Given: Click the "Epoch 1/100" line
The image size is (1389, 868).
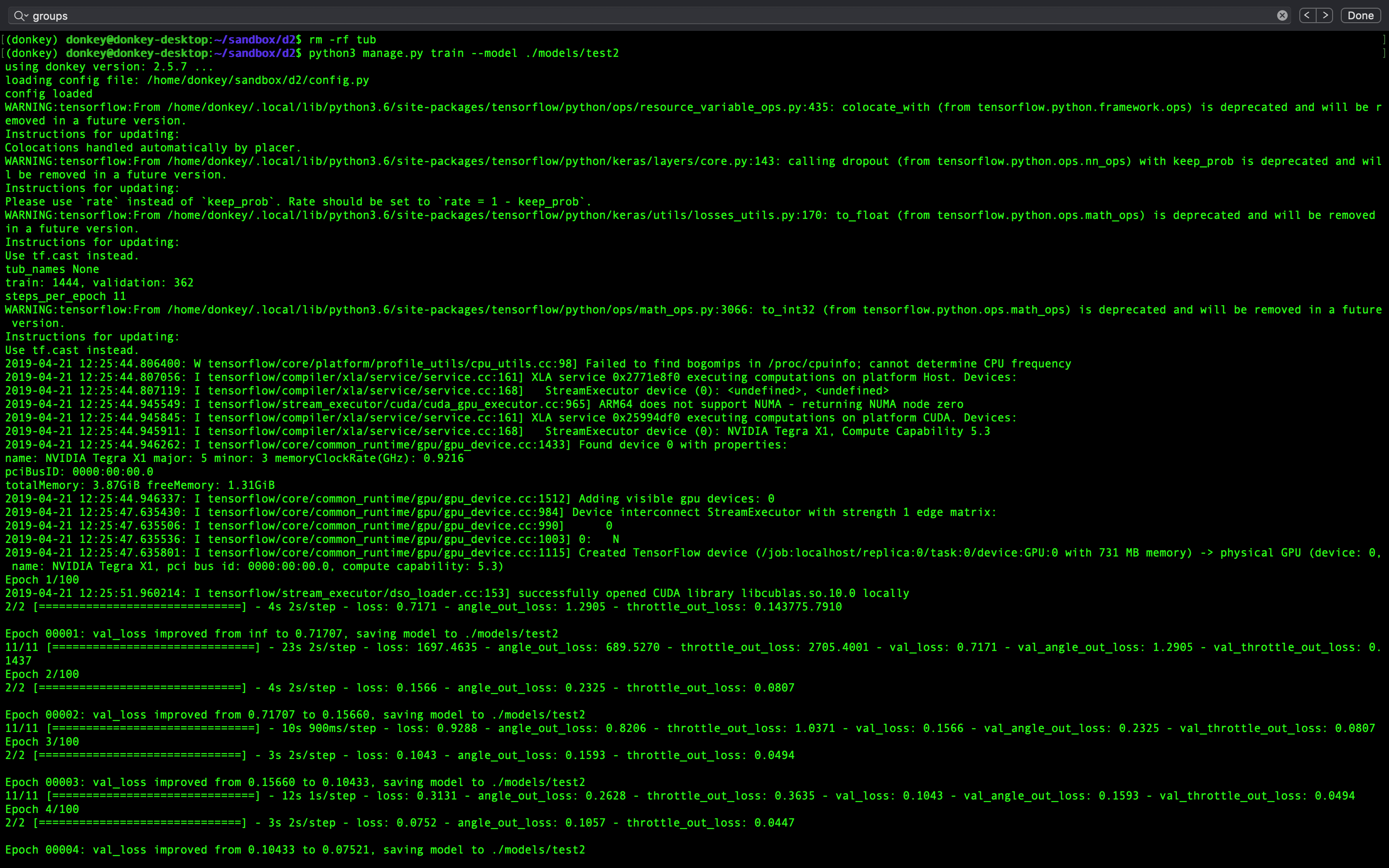Looking at the screenshot, I should tap(42, 580).
